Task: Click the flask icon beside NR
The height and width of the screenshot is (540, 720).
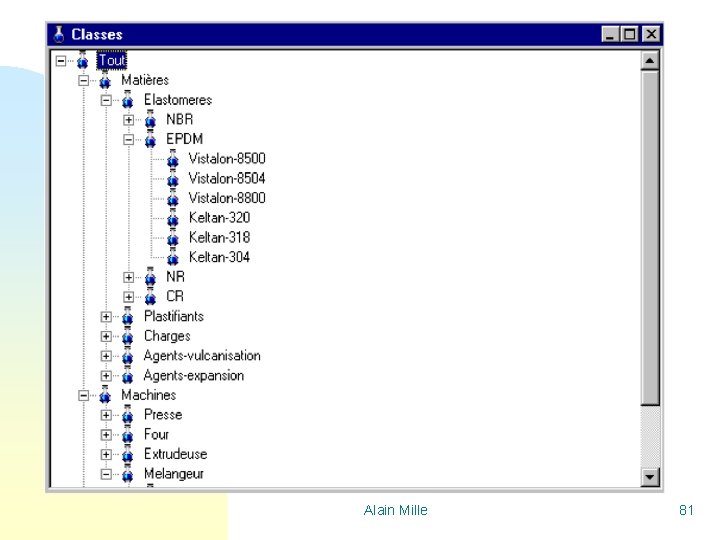Action: coord(150,277)
